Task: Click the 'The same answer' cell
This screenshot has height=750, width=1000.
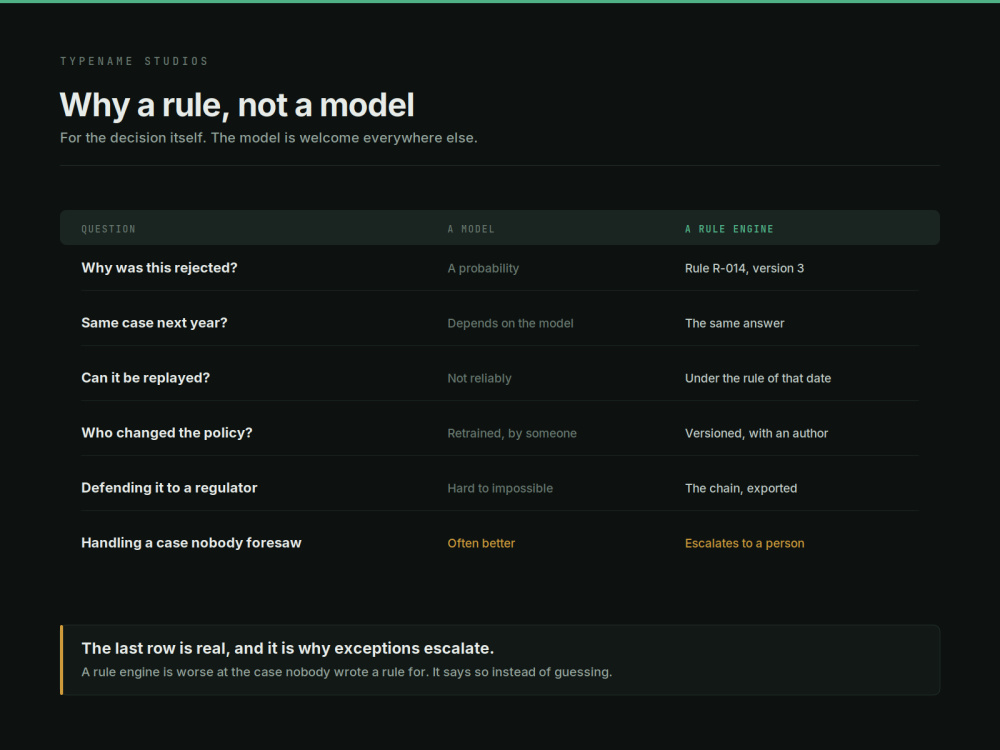Action: click(x=735, y=323)
